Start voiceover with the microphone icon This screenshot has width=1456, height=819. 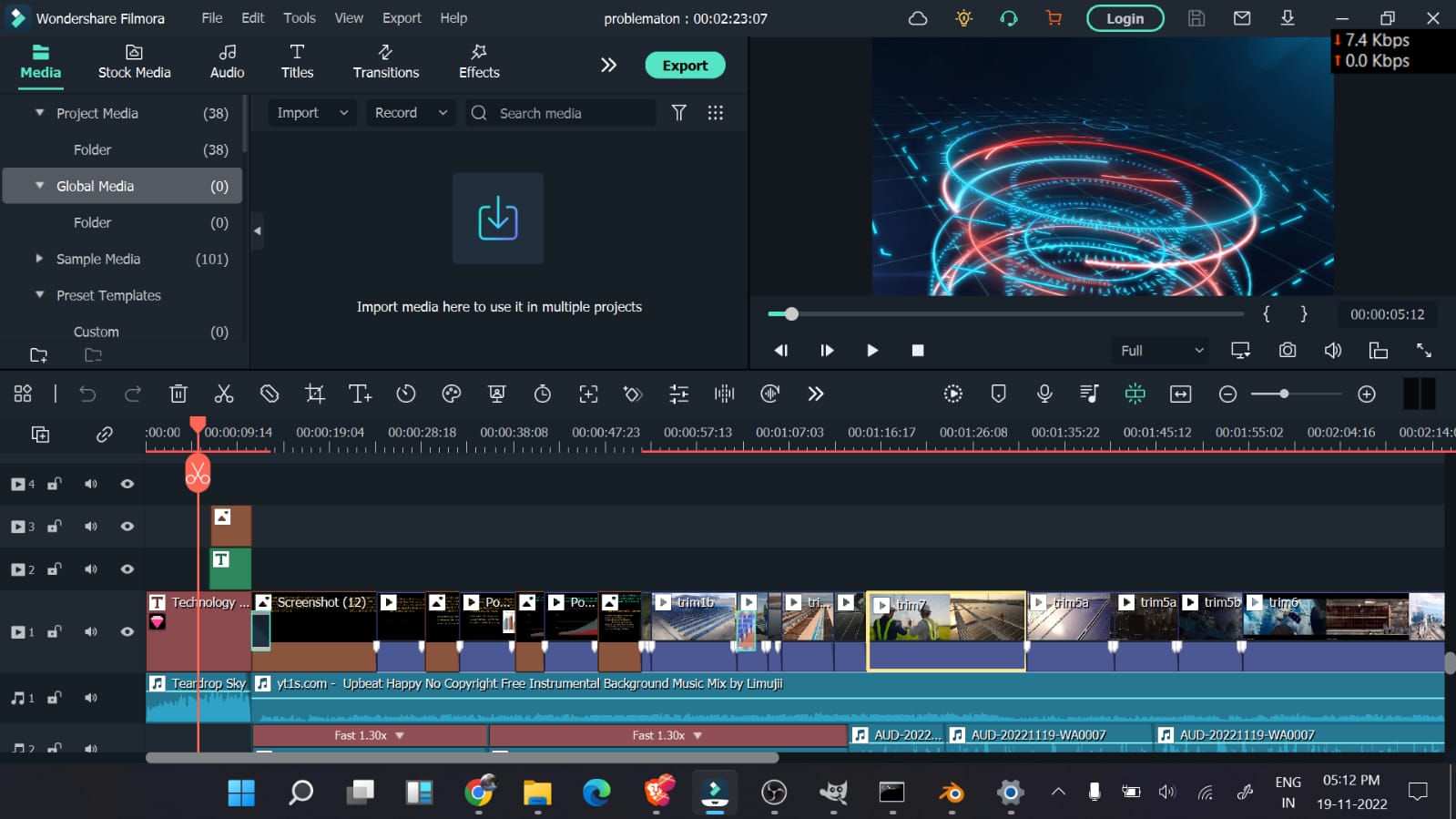tap(1044, 394)
